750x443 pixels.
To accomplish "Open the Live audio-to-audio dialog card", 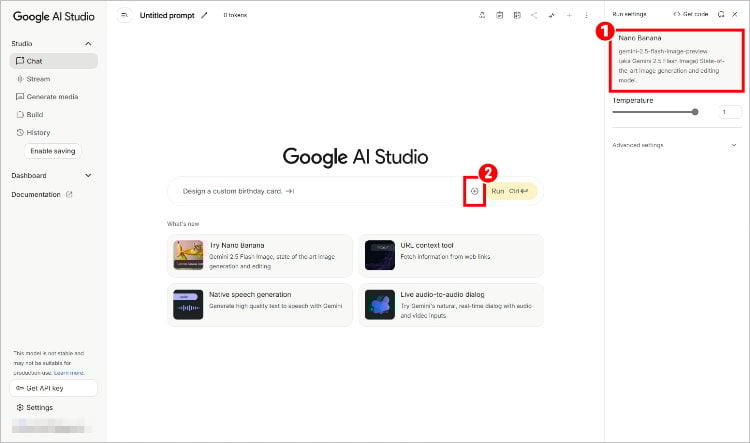I will tap(451, 305).
